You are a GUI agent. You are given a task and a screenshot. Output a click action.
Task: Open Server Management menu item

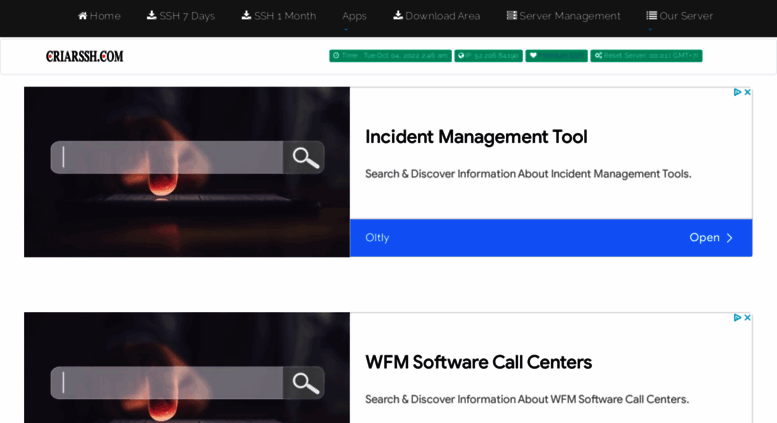(x=563, y=16)
